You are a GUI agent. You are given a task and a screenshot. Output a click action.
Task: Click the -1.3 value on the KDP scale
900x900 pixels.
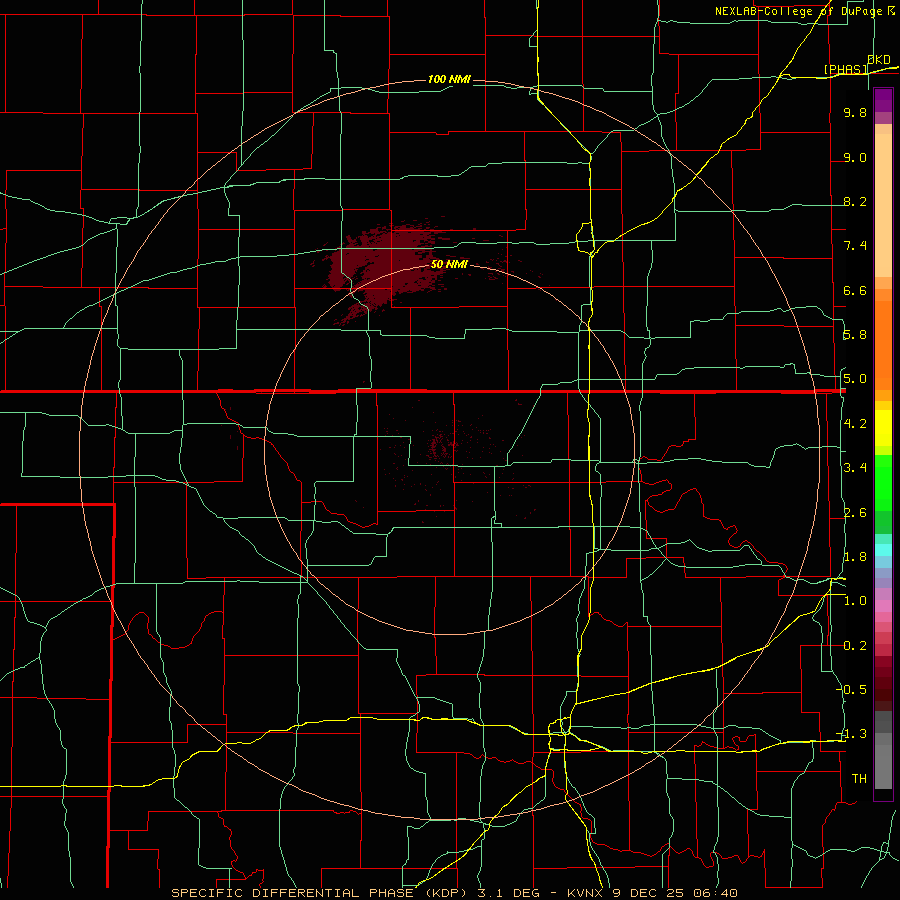coord(853,734)
